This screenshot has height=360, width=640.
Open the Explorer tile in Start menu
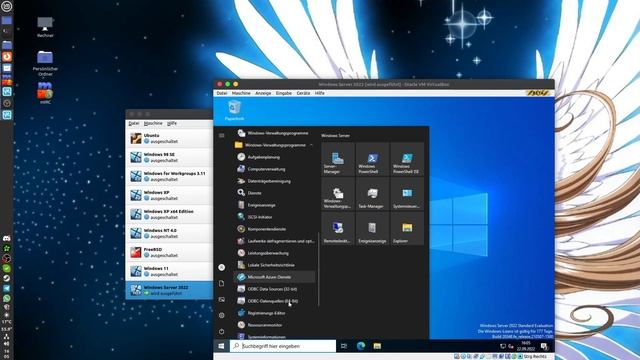[407, 229]
